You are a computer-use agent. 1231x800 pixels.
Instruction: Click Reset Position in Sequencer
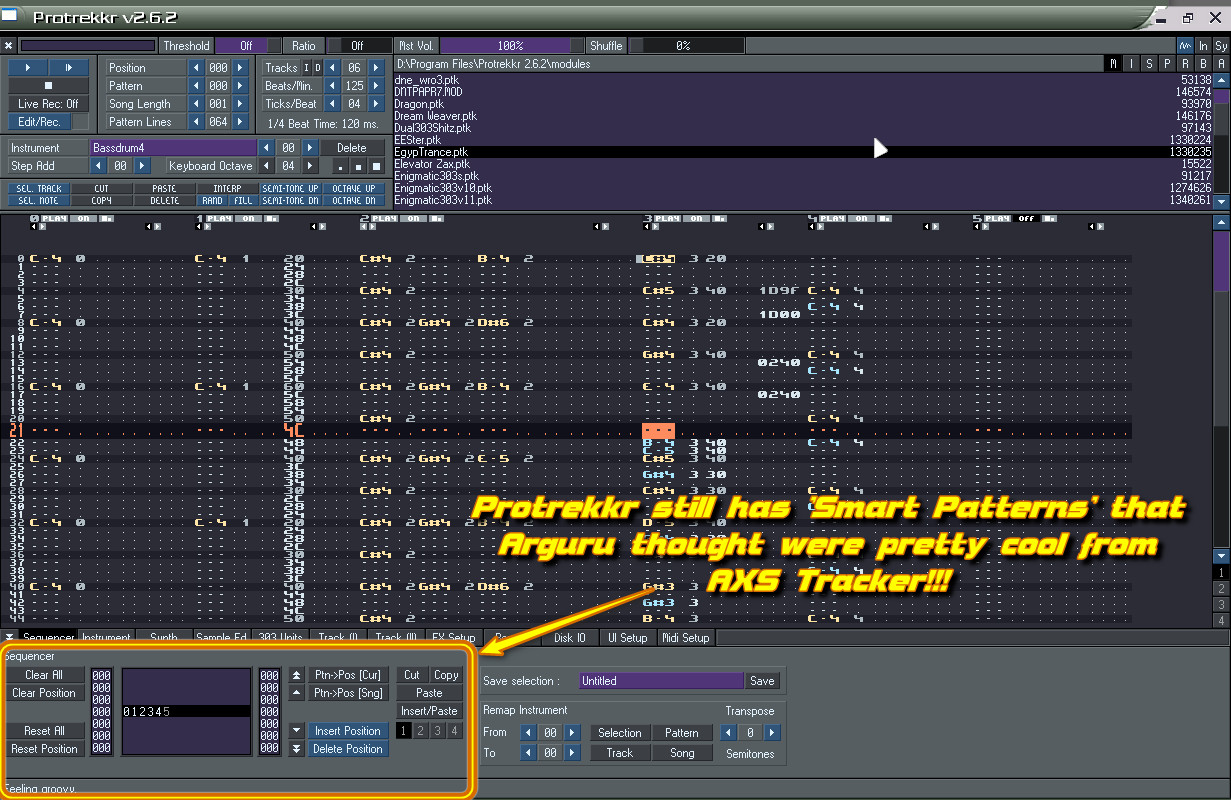pos(44,749)
